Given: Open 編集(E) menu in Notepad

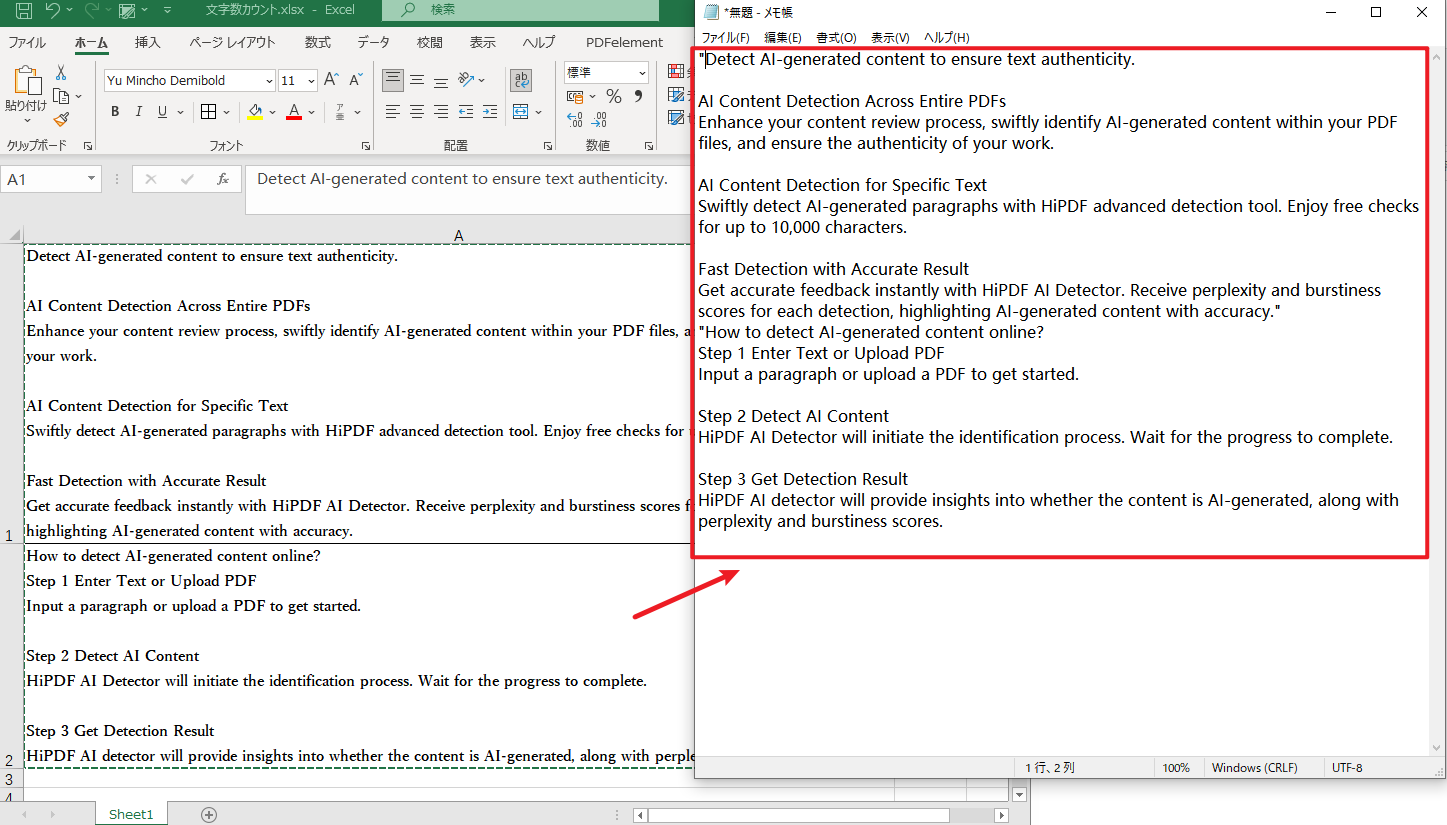Looking at the screenshot, I should tap(783, 38).
